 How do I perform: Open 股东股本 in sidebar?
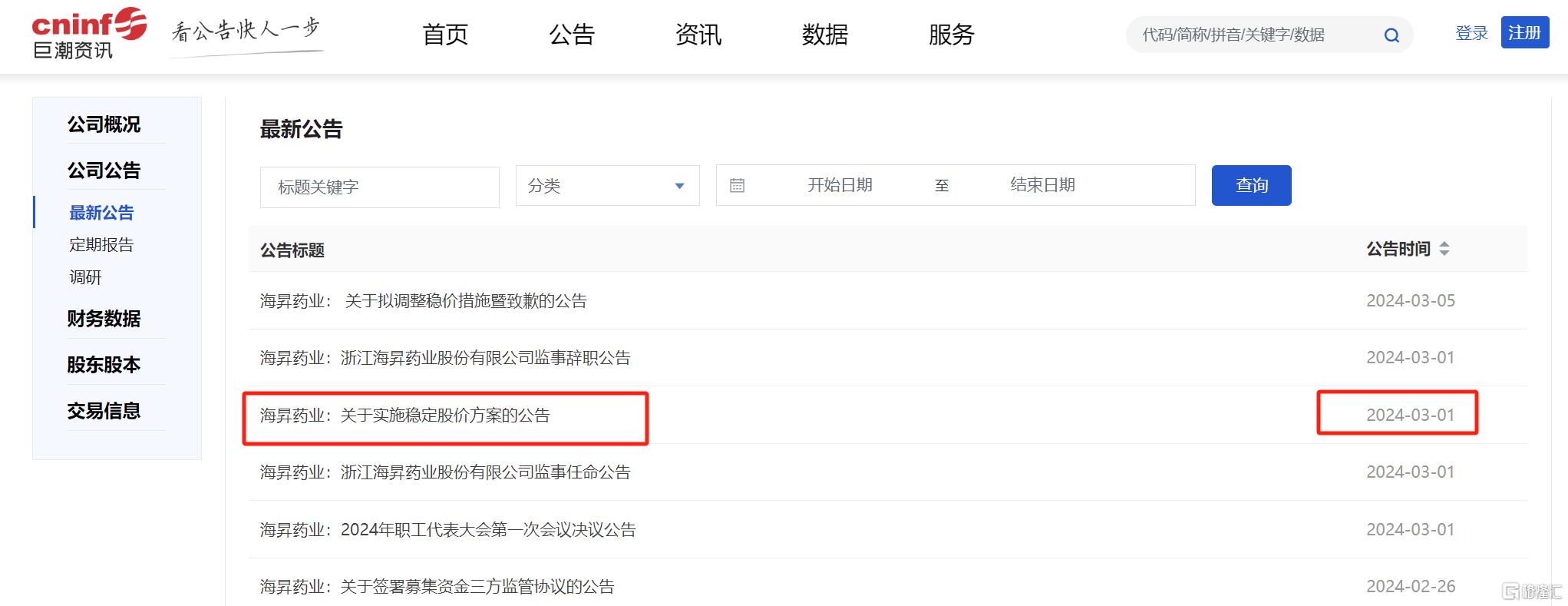(104, 365)
